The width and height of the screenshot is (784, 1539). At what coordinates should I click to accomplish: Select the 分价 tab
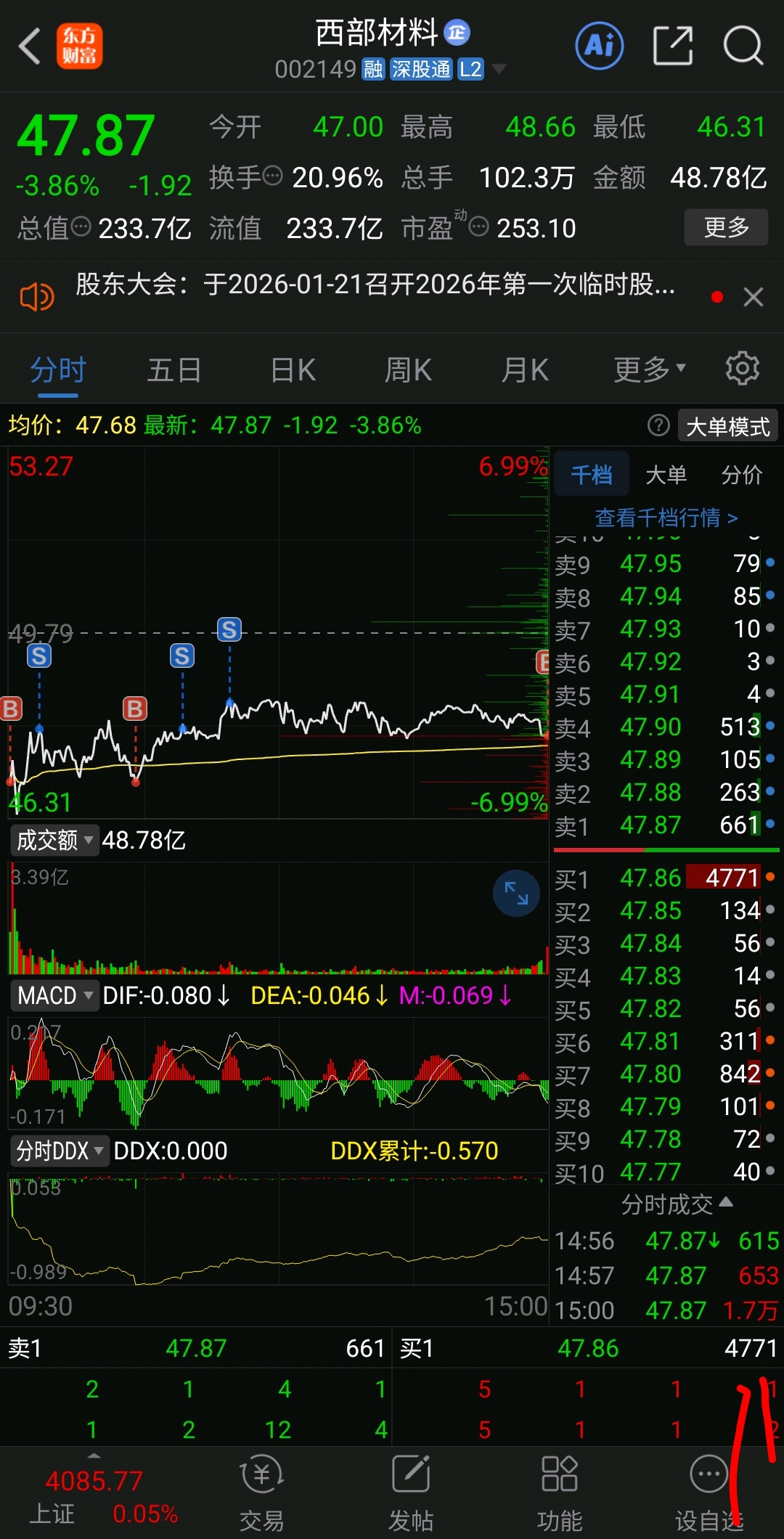(x=742, y=475)
